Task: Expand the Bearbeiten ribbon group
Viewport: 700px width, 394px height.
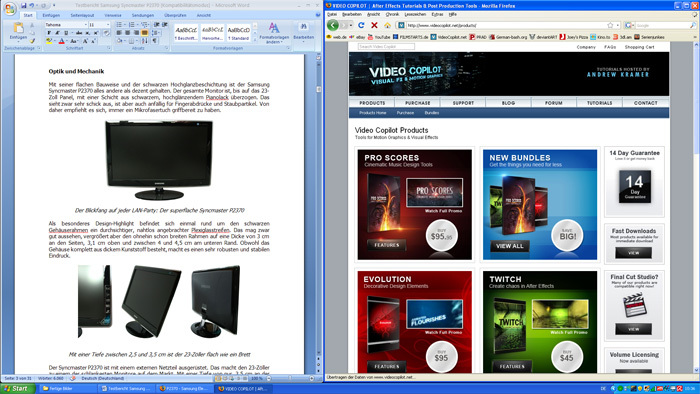Action: (x=304, y=32)
